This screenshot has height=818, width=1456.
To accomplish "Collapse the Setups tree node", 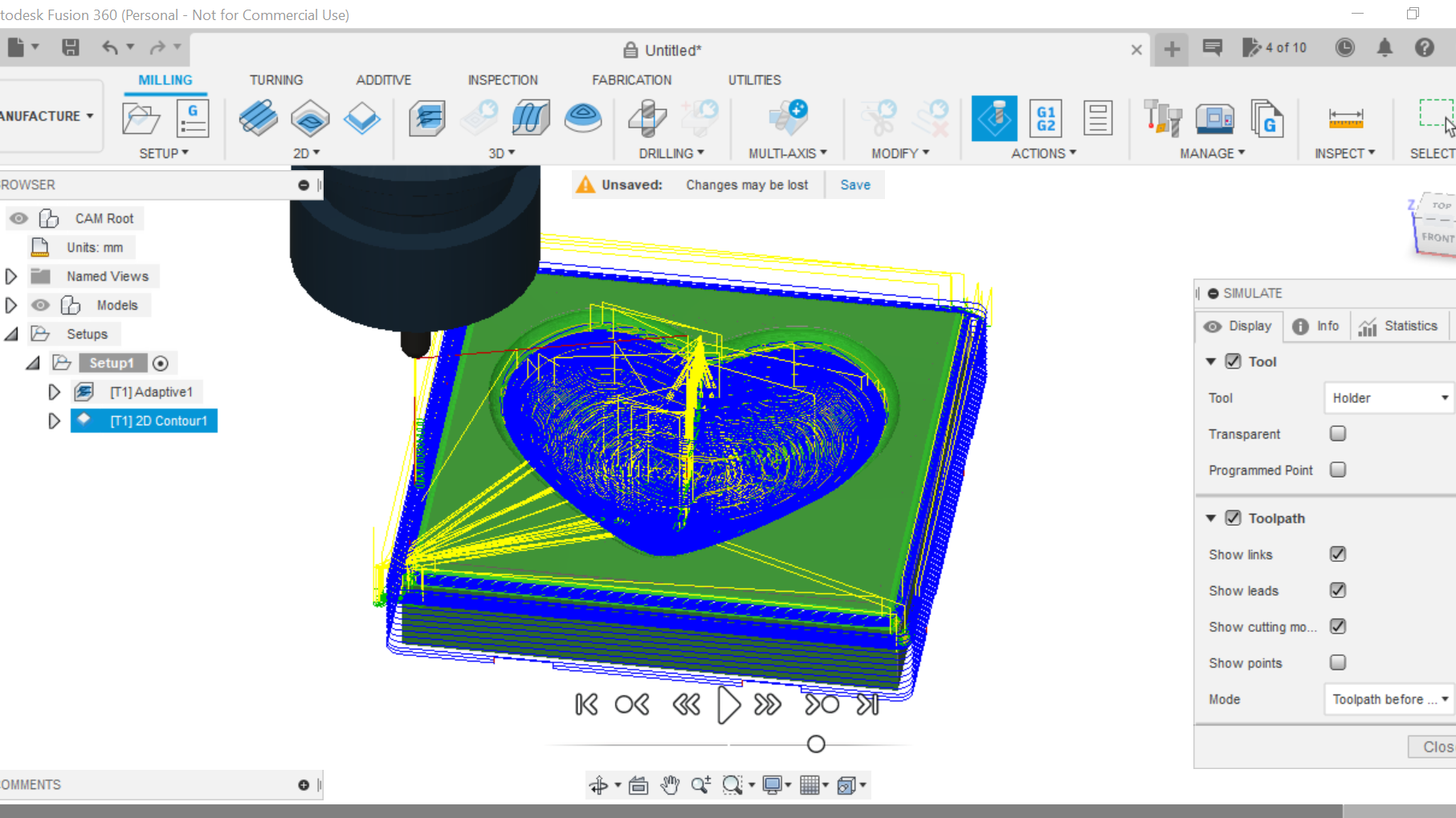I will (x=11, y=334).
